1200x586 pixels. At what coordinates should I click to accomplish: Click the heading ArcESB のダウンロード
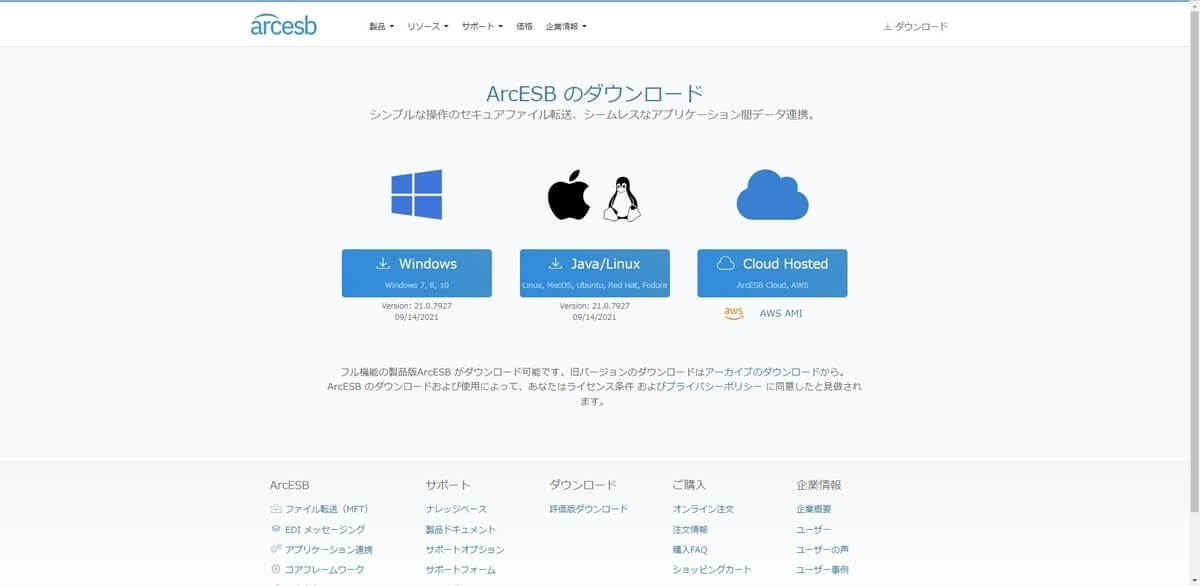(x=595, y=93)
